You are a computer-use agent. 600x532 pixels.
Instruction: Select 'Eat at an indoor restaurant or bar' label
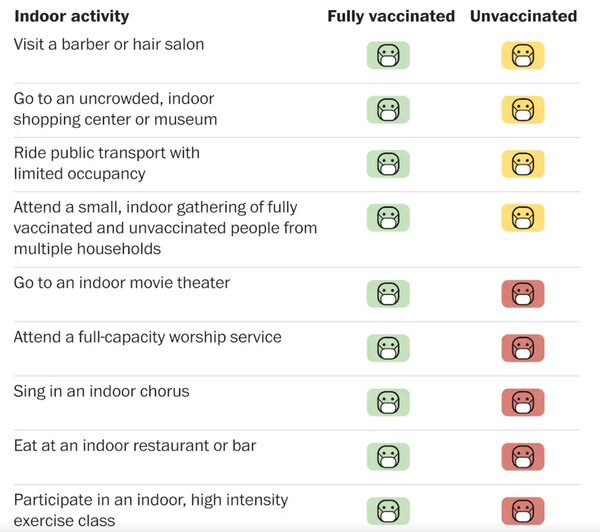(x=135, y=446)
